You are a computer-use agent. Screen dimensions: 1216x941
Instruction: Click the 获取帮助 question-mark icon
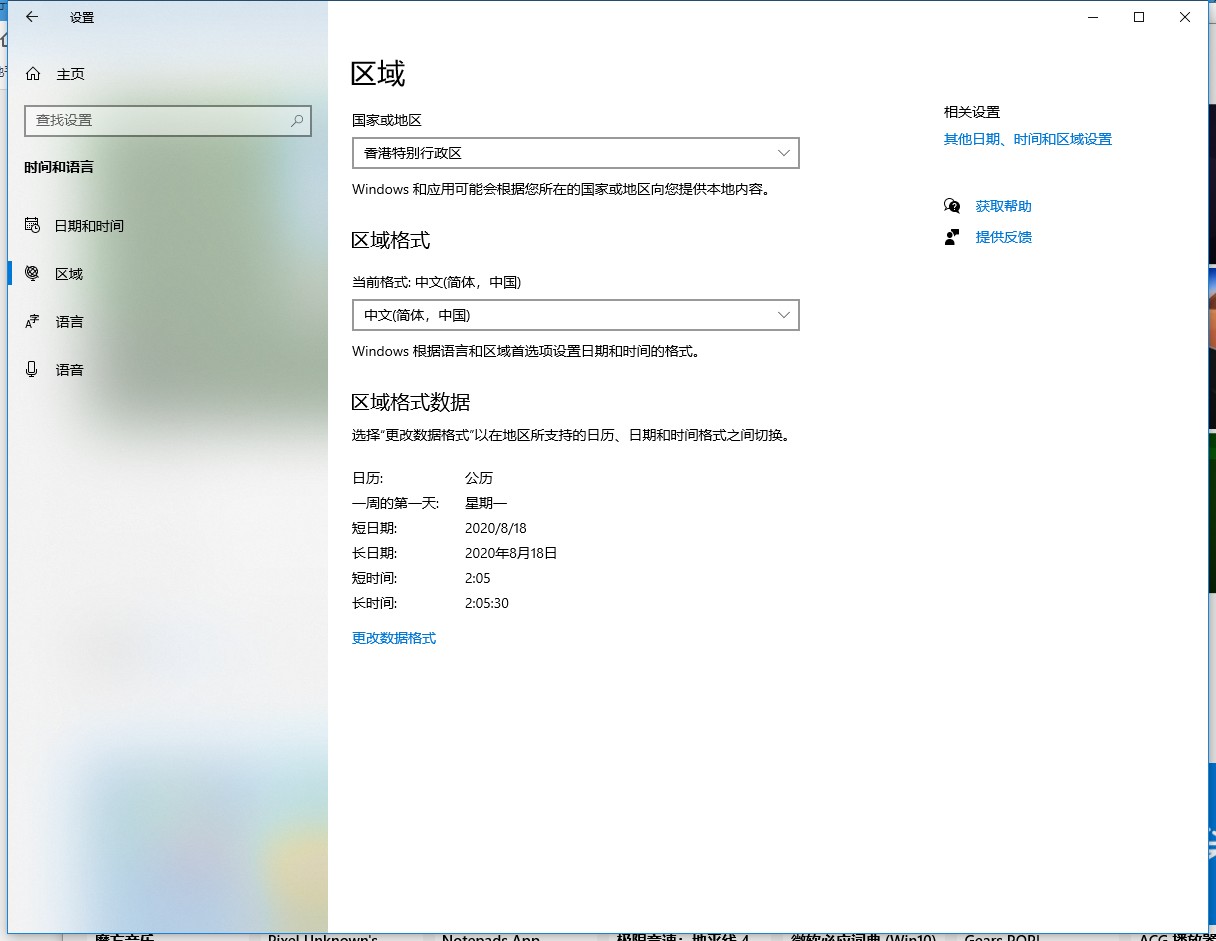(x=952, y=205)
